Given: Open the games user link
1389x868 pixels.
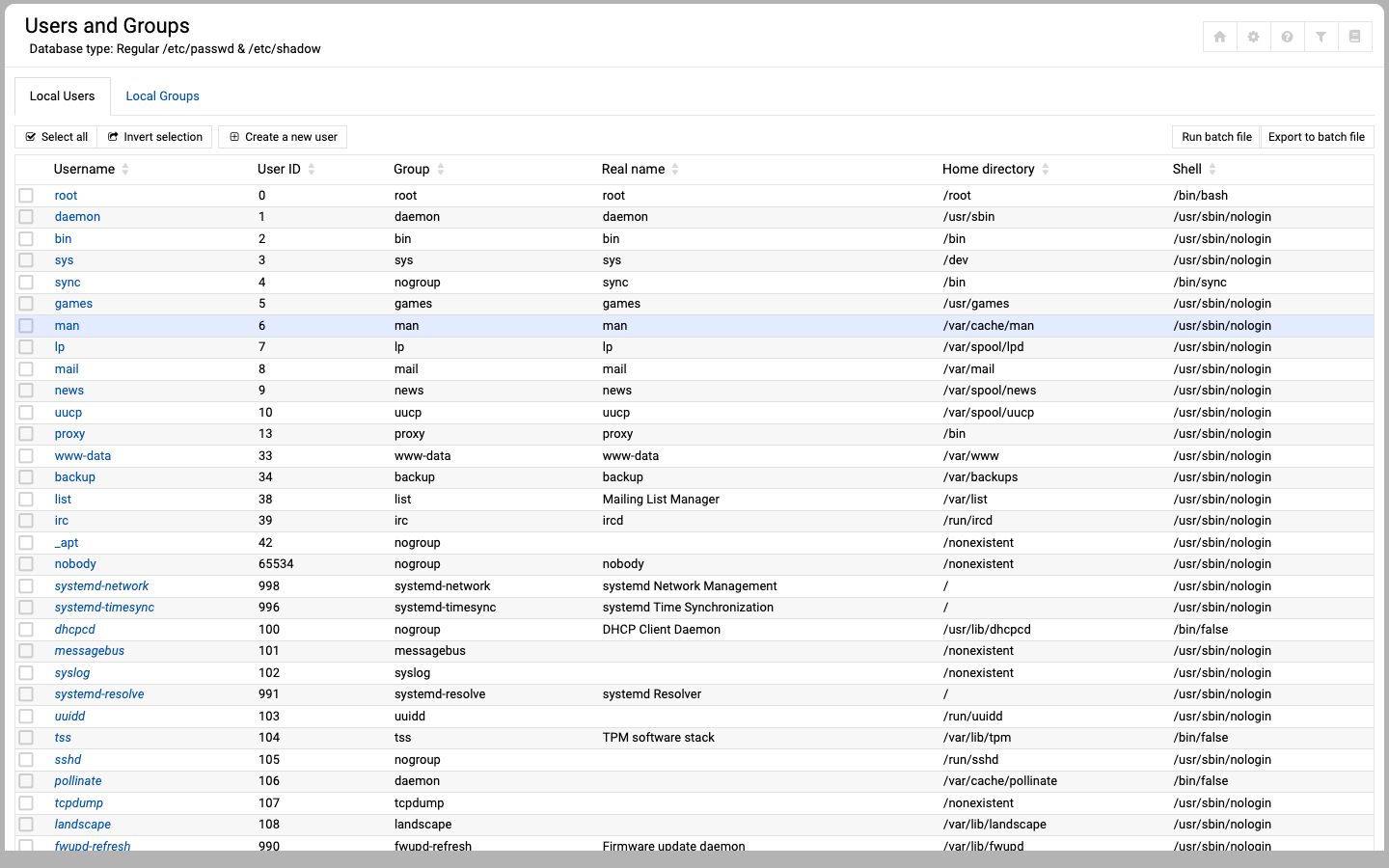Looking at the screenshot, I should pyautogui.click(x=73, y=304).
